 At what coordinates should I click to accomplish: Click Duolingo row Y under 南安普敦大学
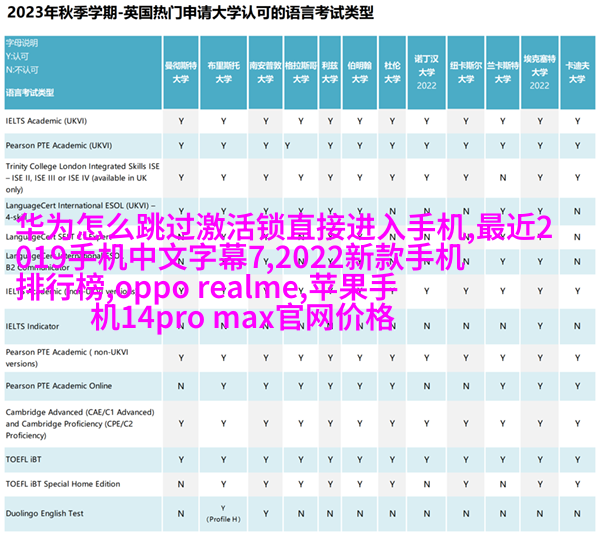coord(266,513)
